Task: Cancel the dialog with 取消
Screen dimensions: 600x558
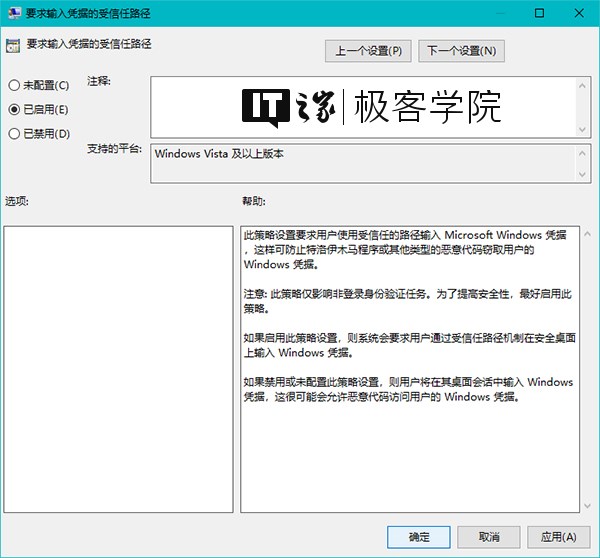Action: tap(489, 537)
